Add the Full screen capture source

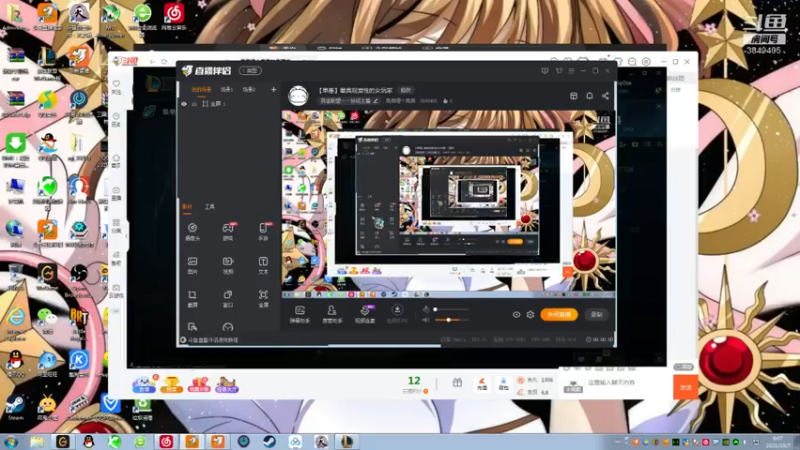click(263, 298)
